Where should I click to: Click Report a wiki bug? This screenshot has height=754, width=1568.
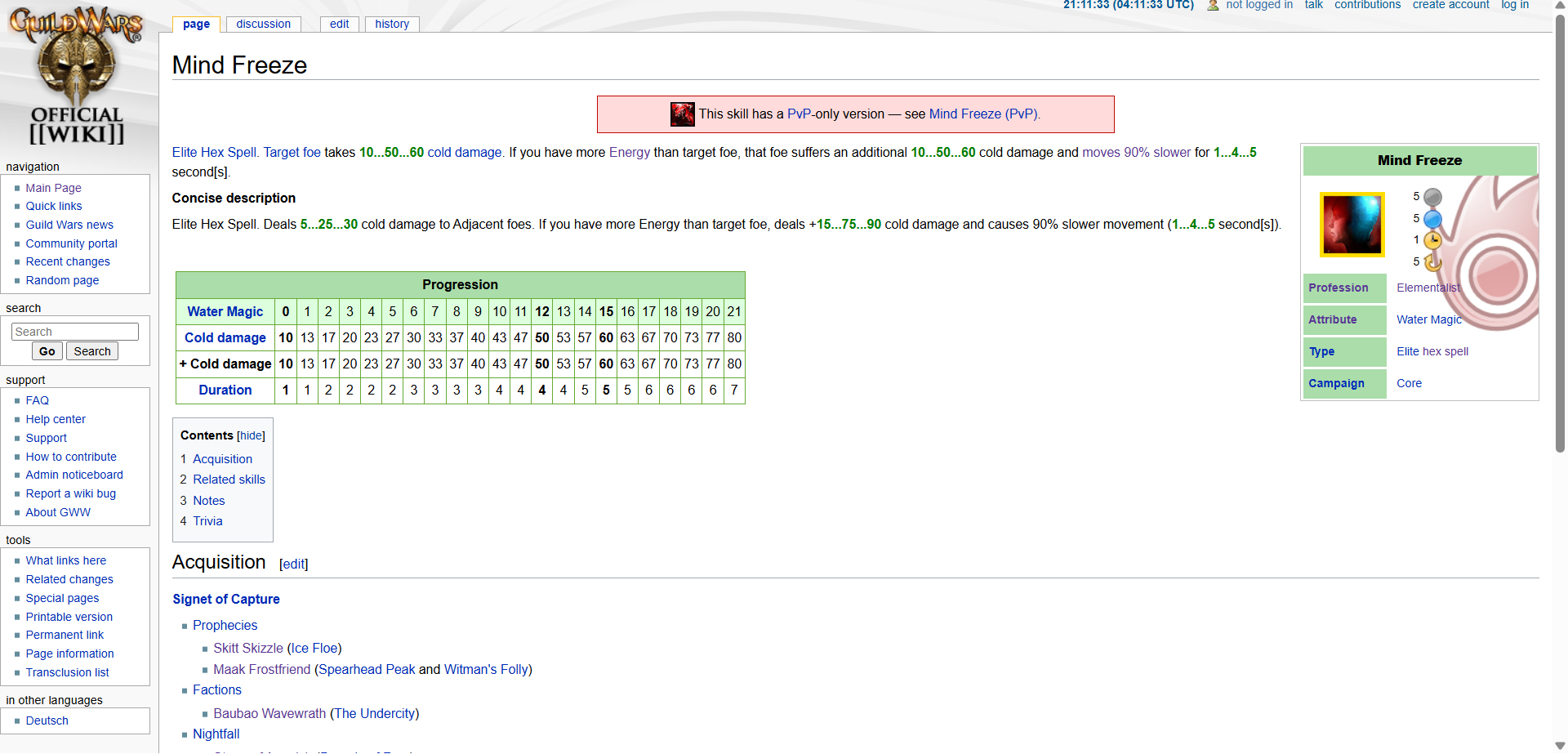point(70,493)
